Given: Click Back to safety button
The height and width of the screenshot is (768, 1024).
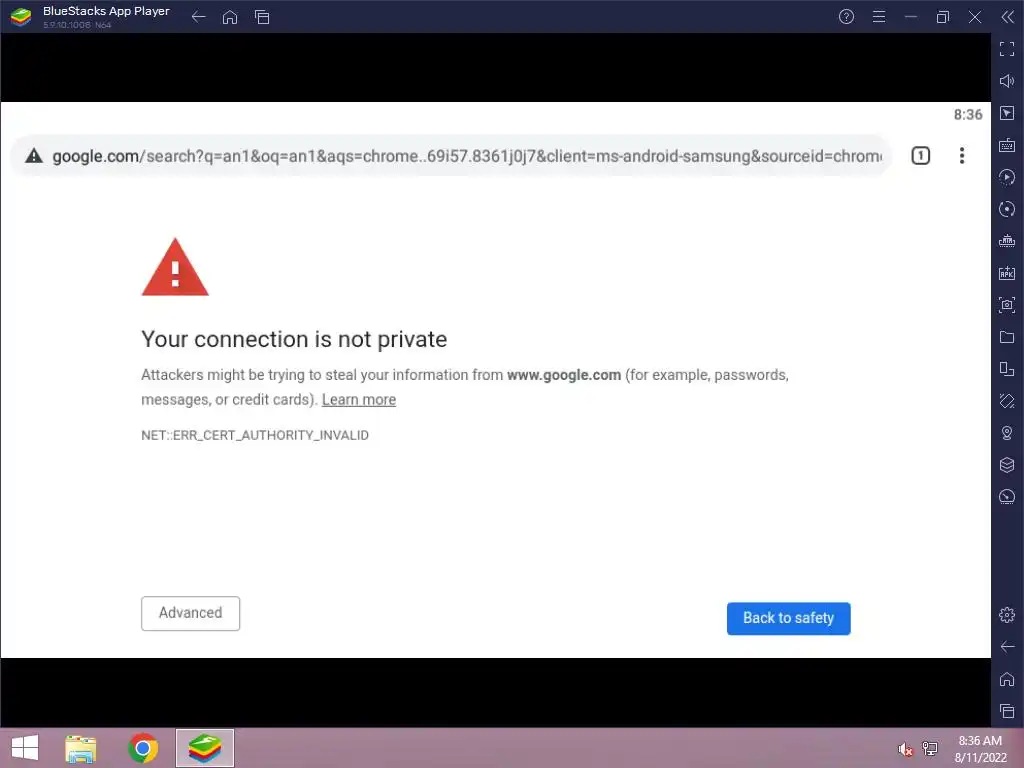Looking at the screenshot, I should tap(788, 618).
